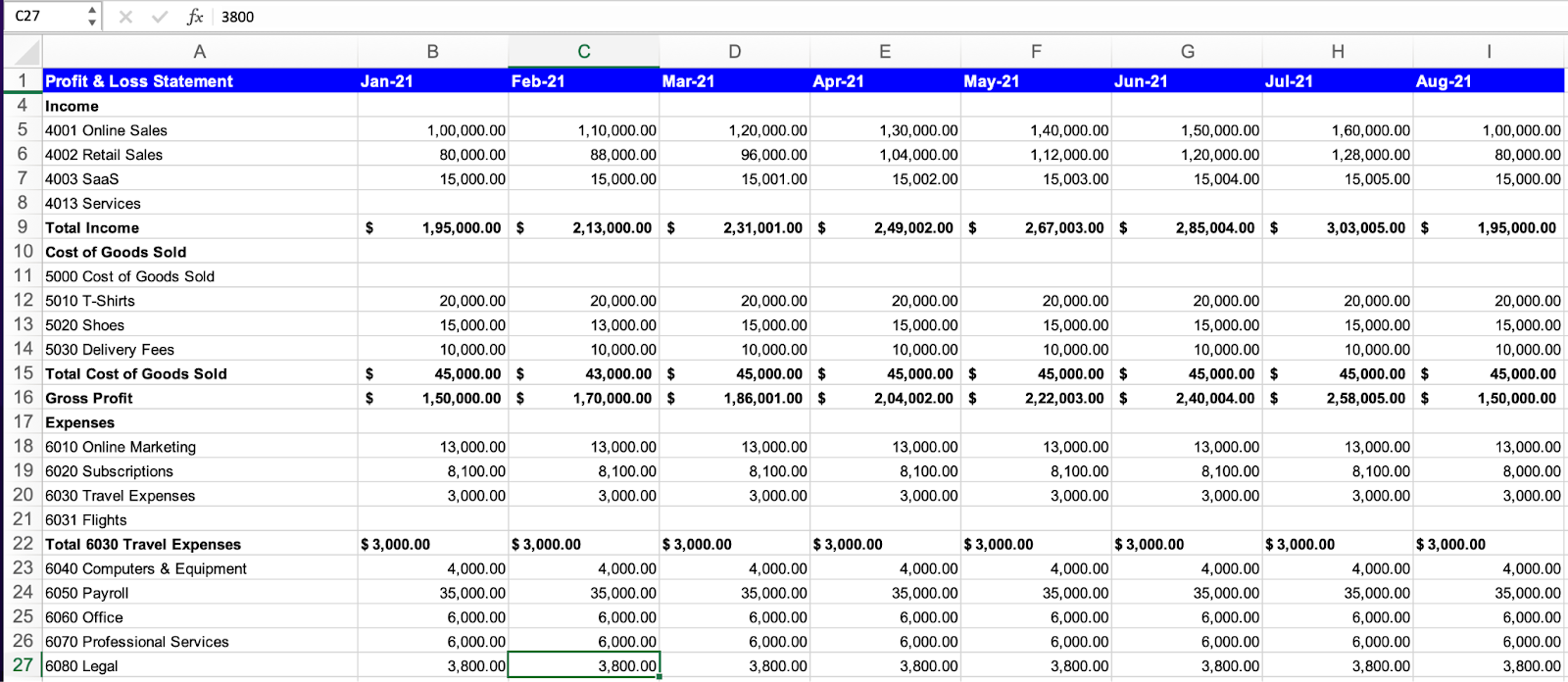
Task: Select column B header
Action: point(433,52)
